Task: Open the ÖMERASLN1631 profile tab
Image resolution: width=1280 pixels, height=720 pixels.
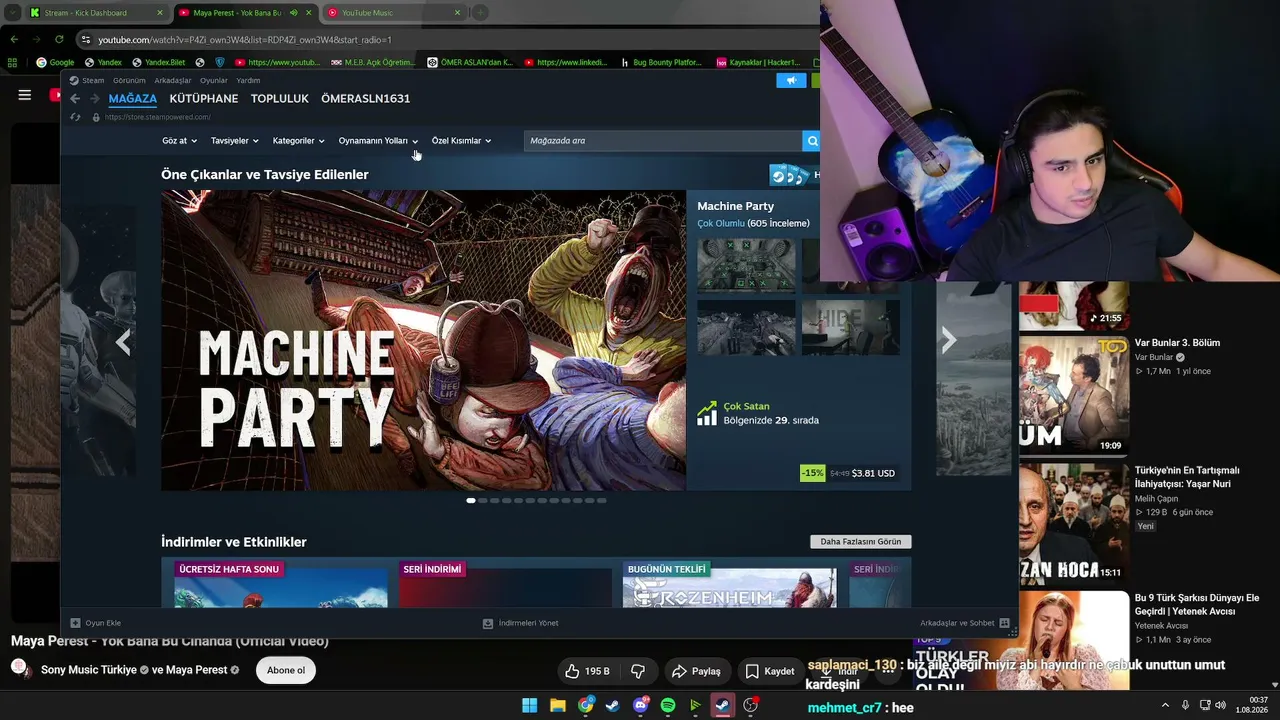Action: 366,99
